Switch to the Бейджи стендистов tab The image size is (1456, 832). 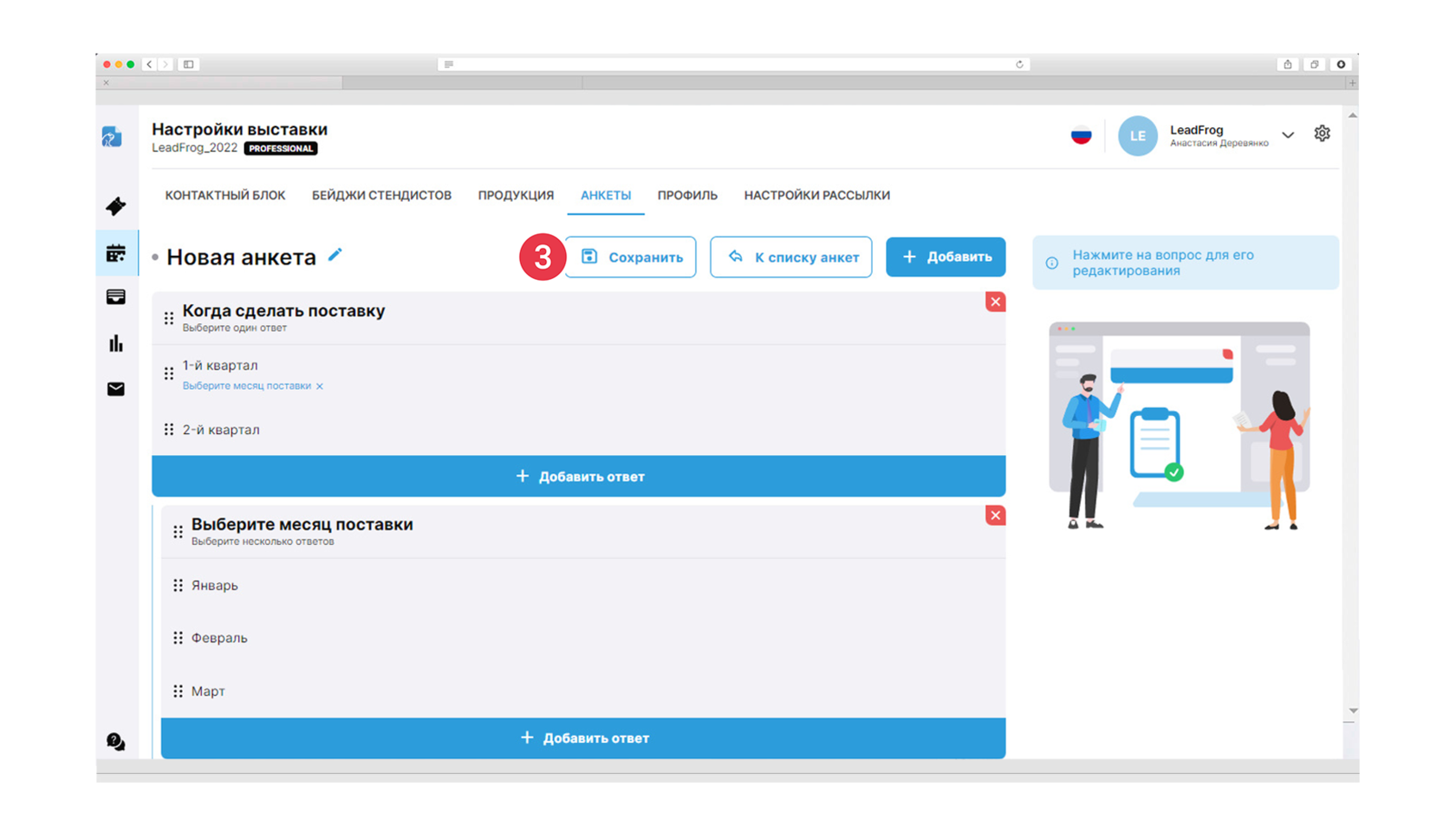coord(381,195)
